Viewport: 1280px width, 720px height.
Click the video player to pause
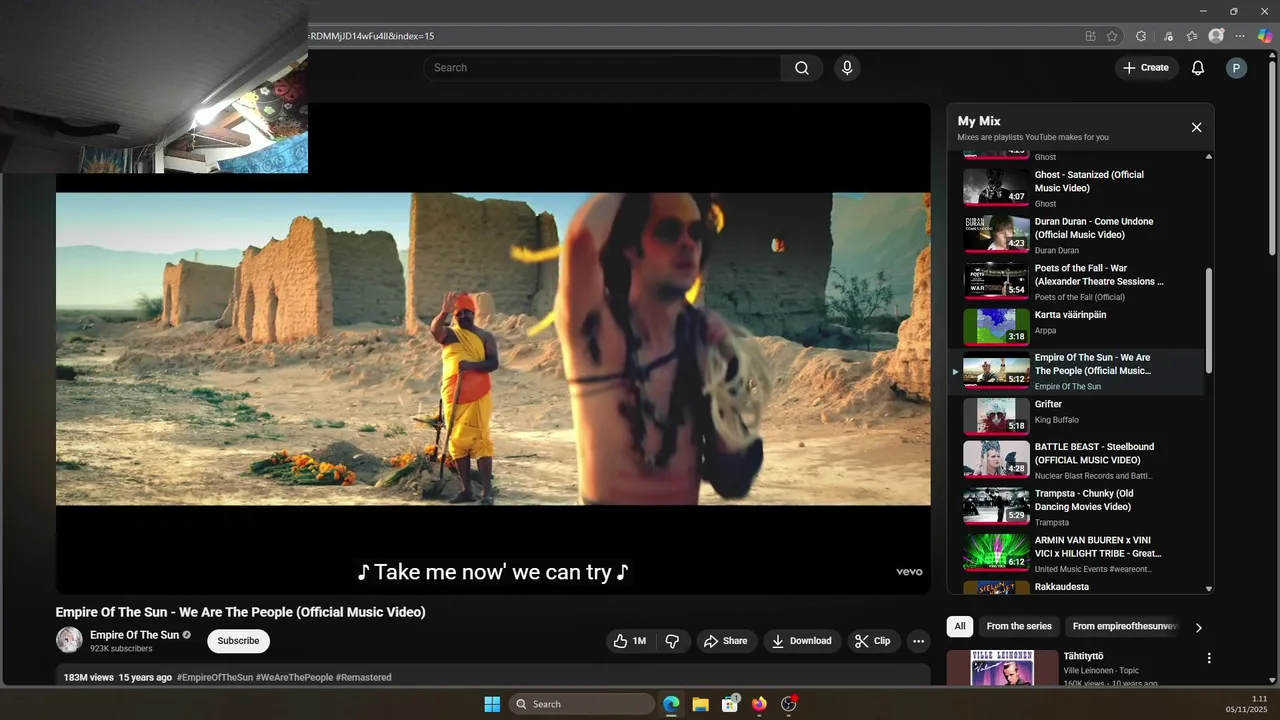(493, 348)
